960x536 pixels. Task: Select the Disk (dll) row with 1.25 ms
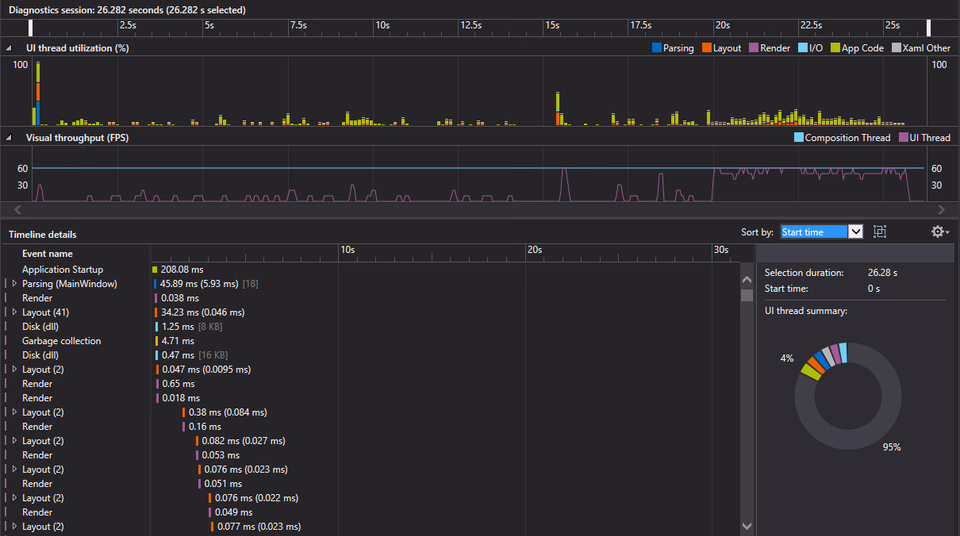pyautogui.click(x=372, y=327)
